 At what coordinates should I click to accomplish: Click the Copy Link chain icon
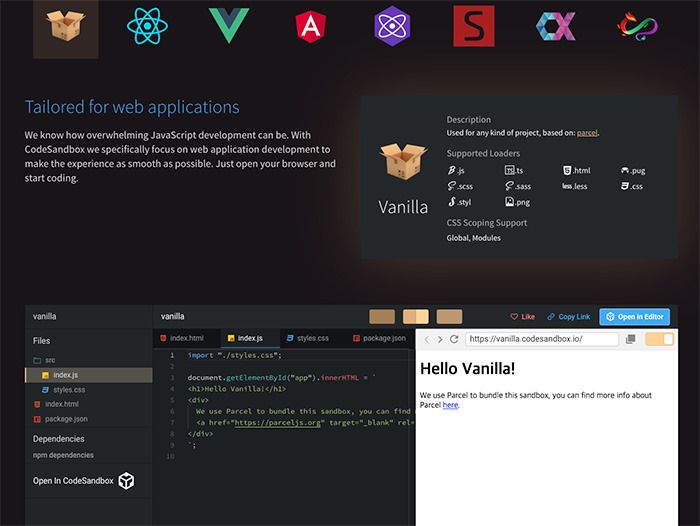551,317
